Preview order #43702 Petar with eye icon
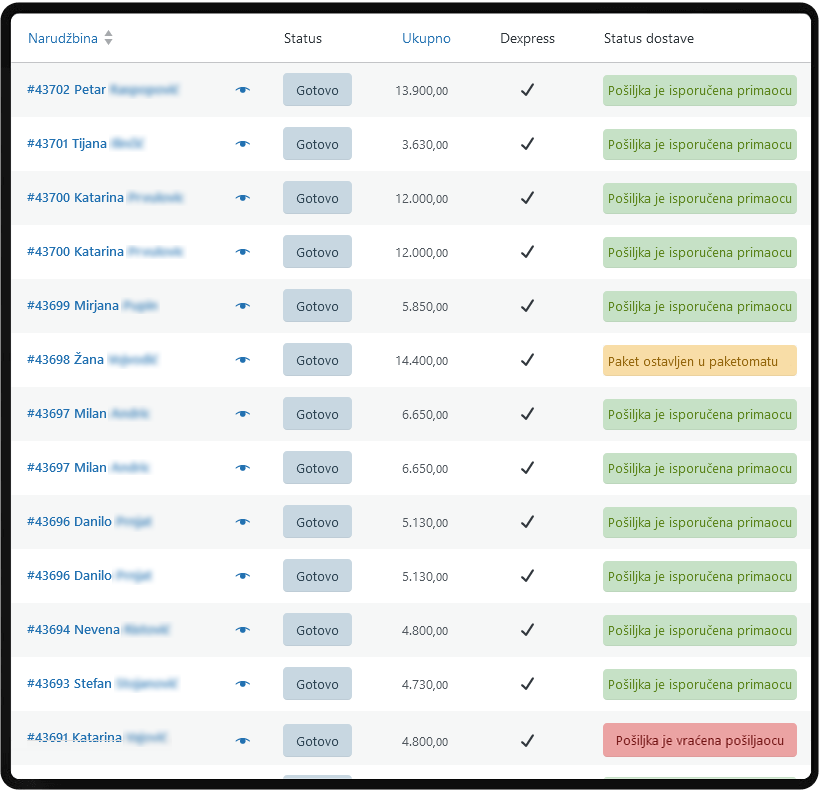This screenshot has width=821, height=790. coord(242,90)
